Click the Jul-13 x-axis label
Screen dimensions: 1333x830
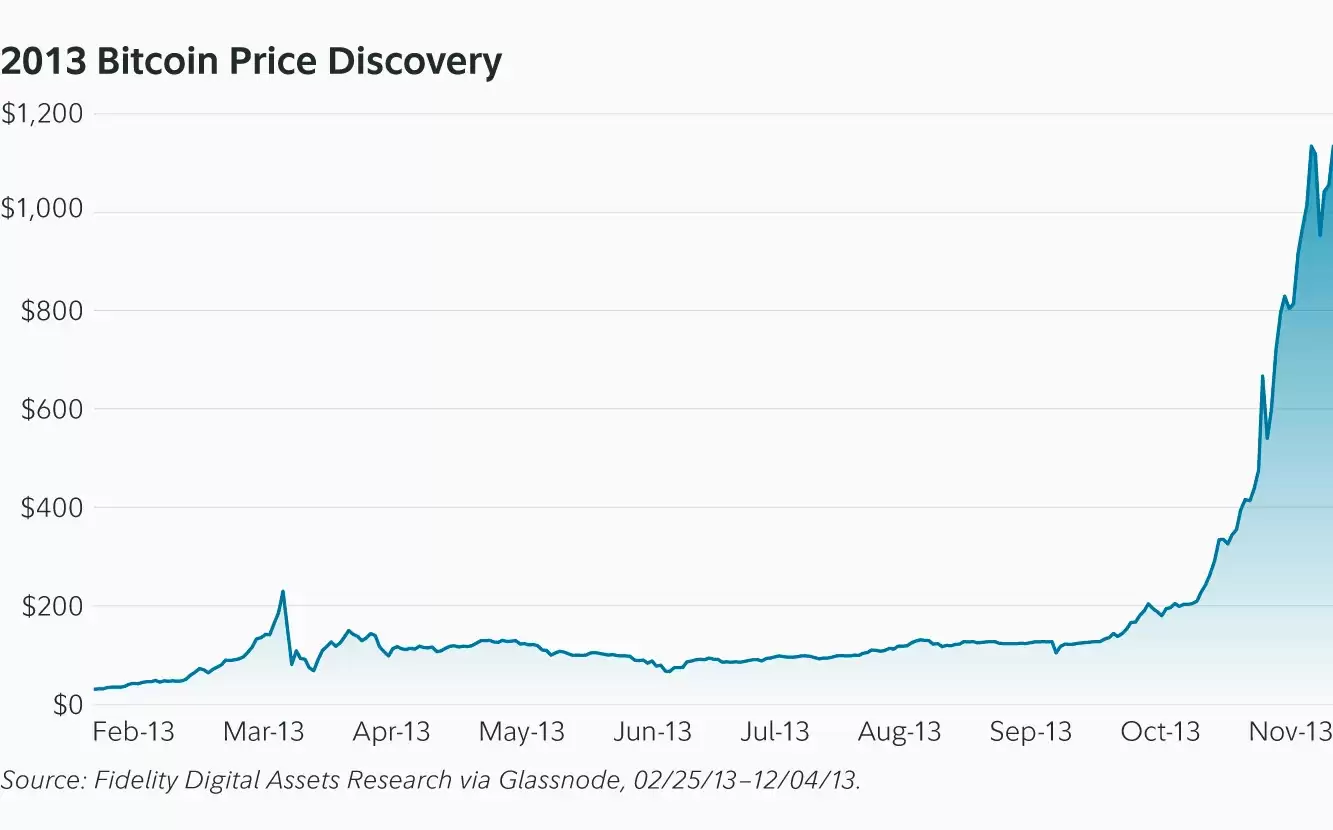tap(775, 732)
